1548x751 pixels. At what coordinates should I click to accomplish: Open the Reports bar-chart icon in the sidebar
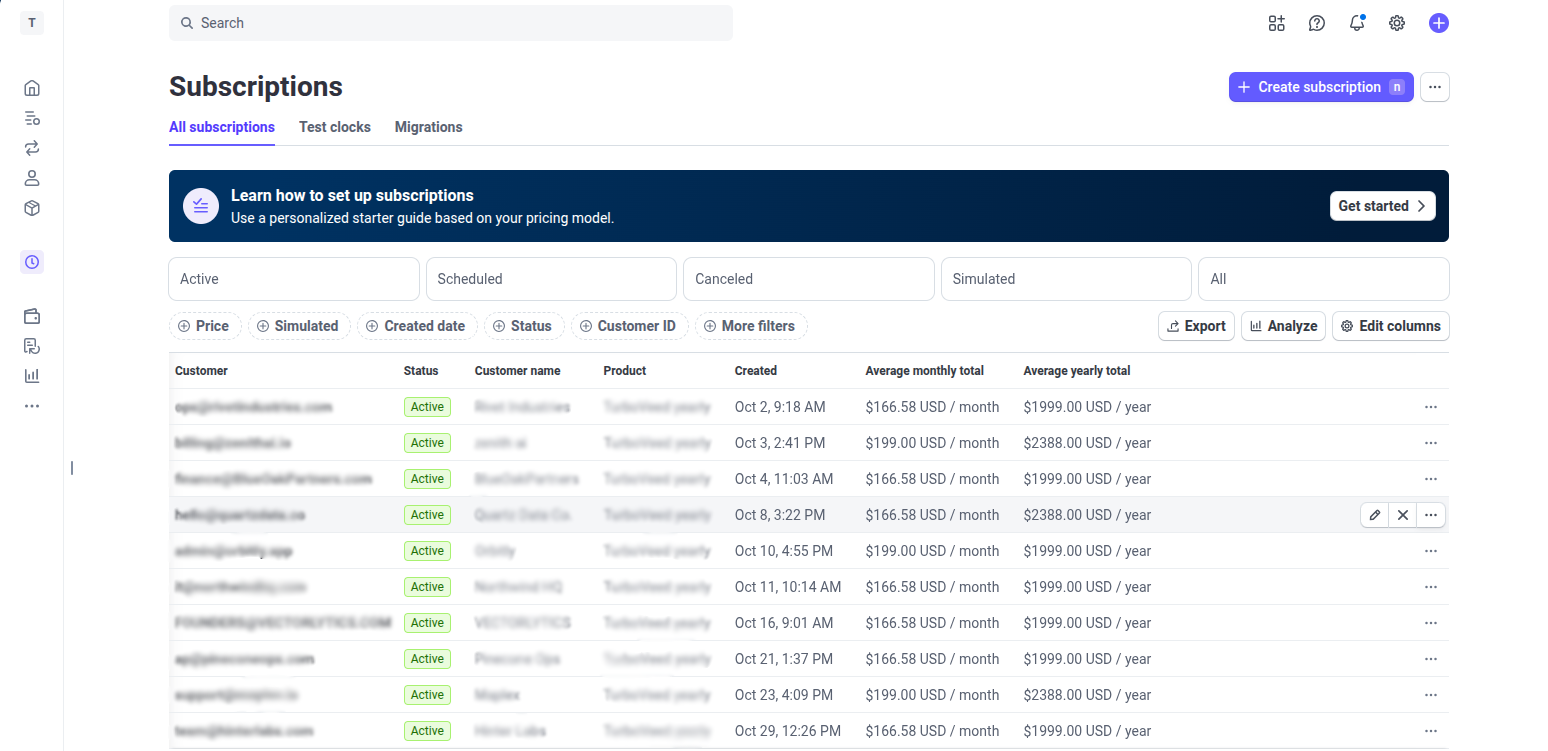point(31,375)
